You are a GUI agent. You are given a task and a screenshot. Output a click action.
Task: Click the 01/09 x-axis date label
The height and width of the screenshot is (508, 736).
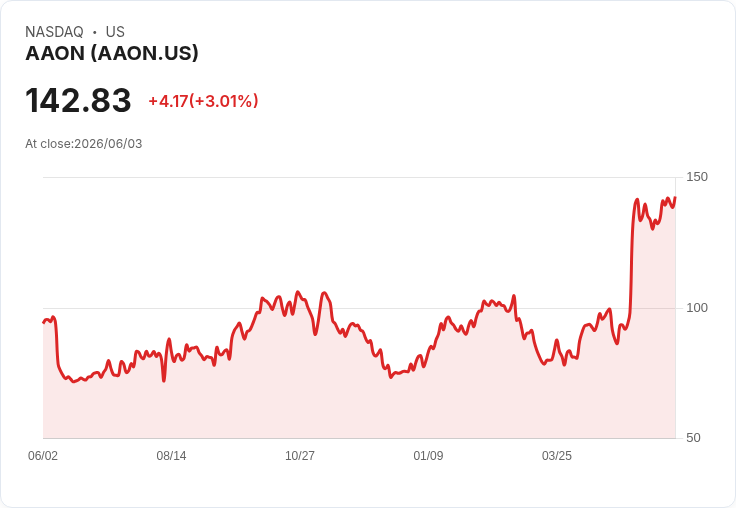[x=428, y=455]
